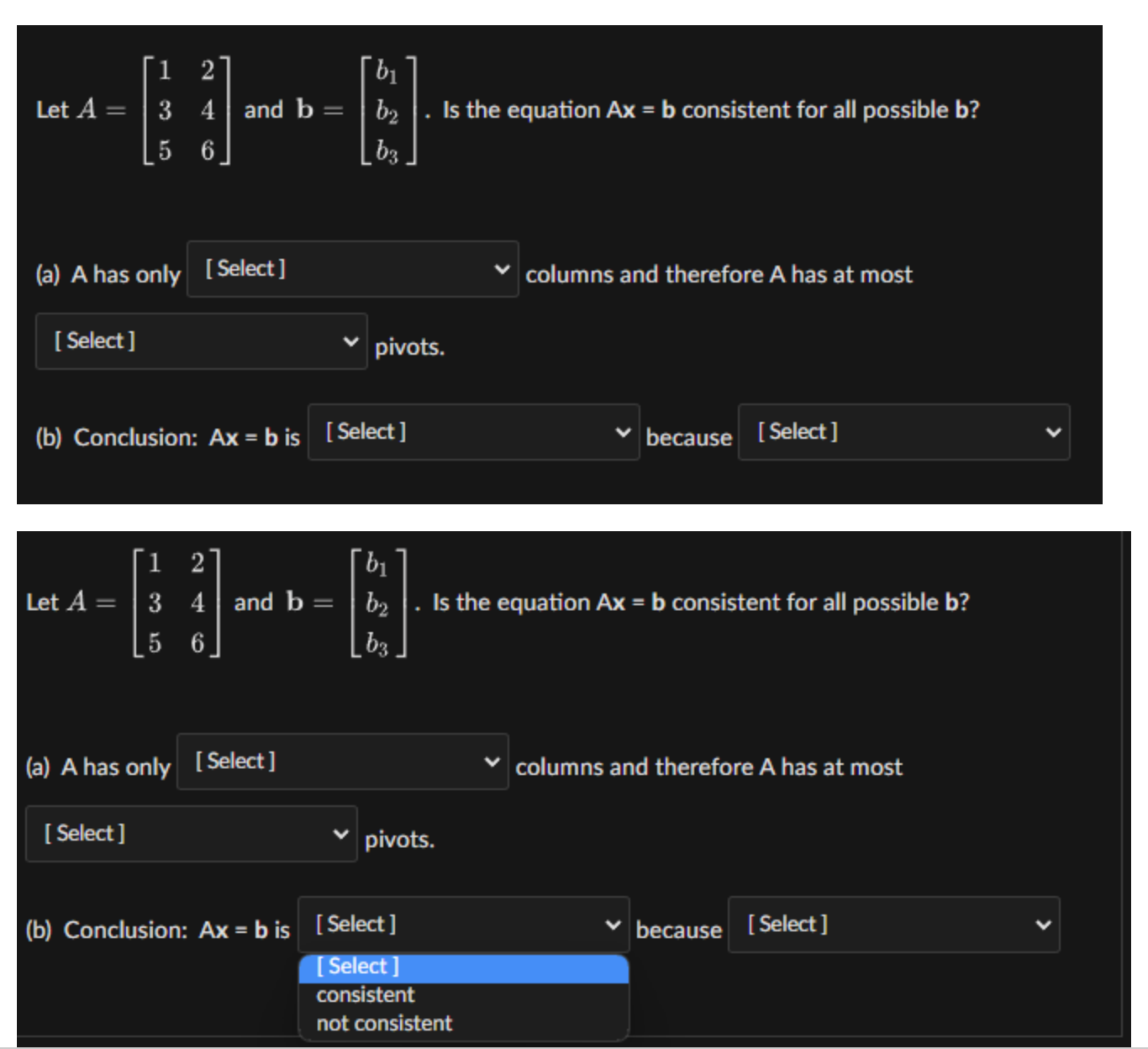Click the chevron on the bottom because dropdown
The image size is (1148, 1049).
tap(1045, 925)
